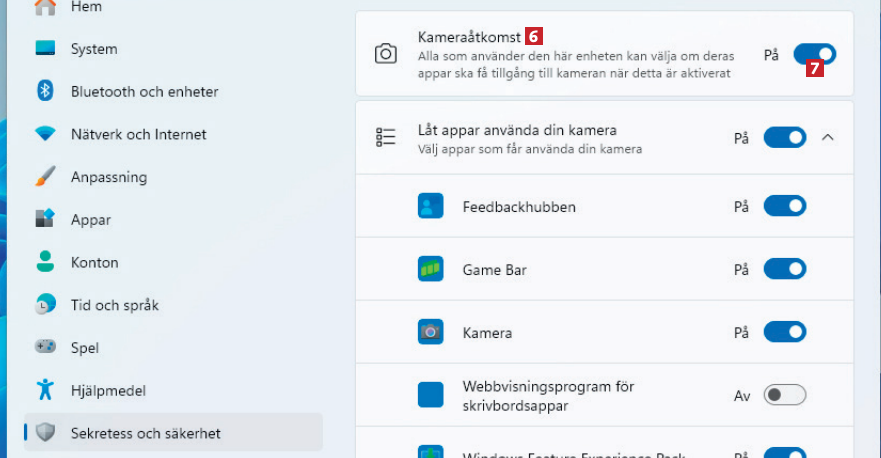Click the shield icon for Sekretess och säkerhet
This screenshot has height=458, width=881.
[x=46, y=432]
